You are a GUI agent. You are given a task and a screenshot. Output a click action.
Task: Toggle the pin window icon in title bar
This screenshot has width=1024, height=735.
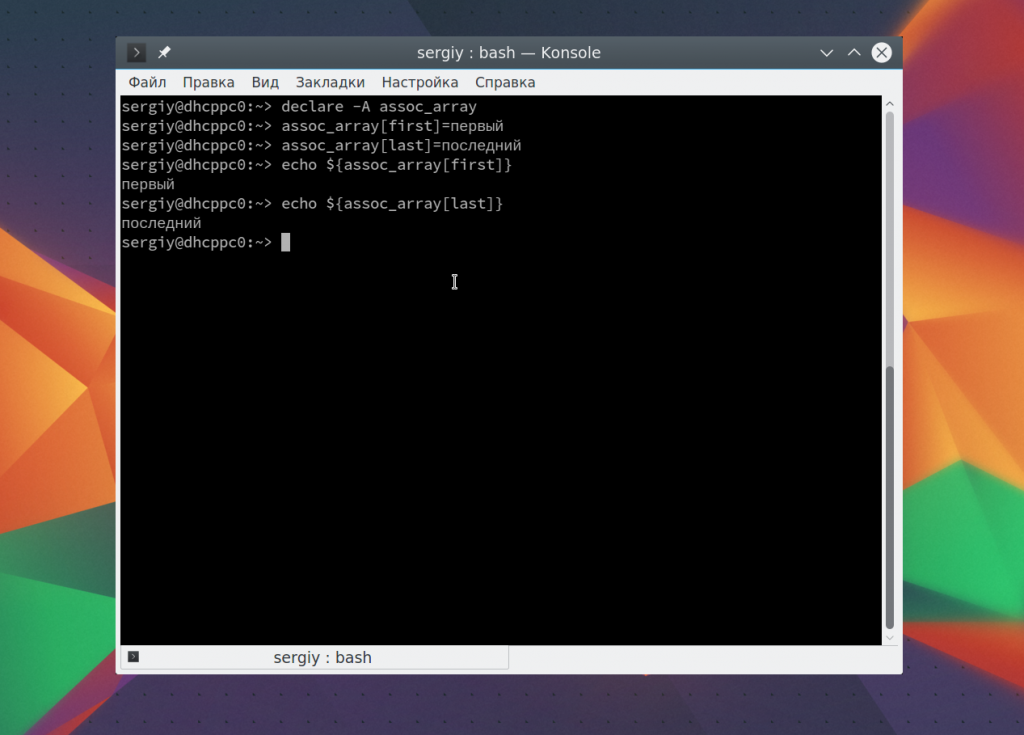(164, 52)
